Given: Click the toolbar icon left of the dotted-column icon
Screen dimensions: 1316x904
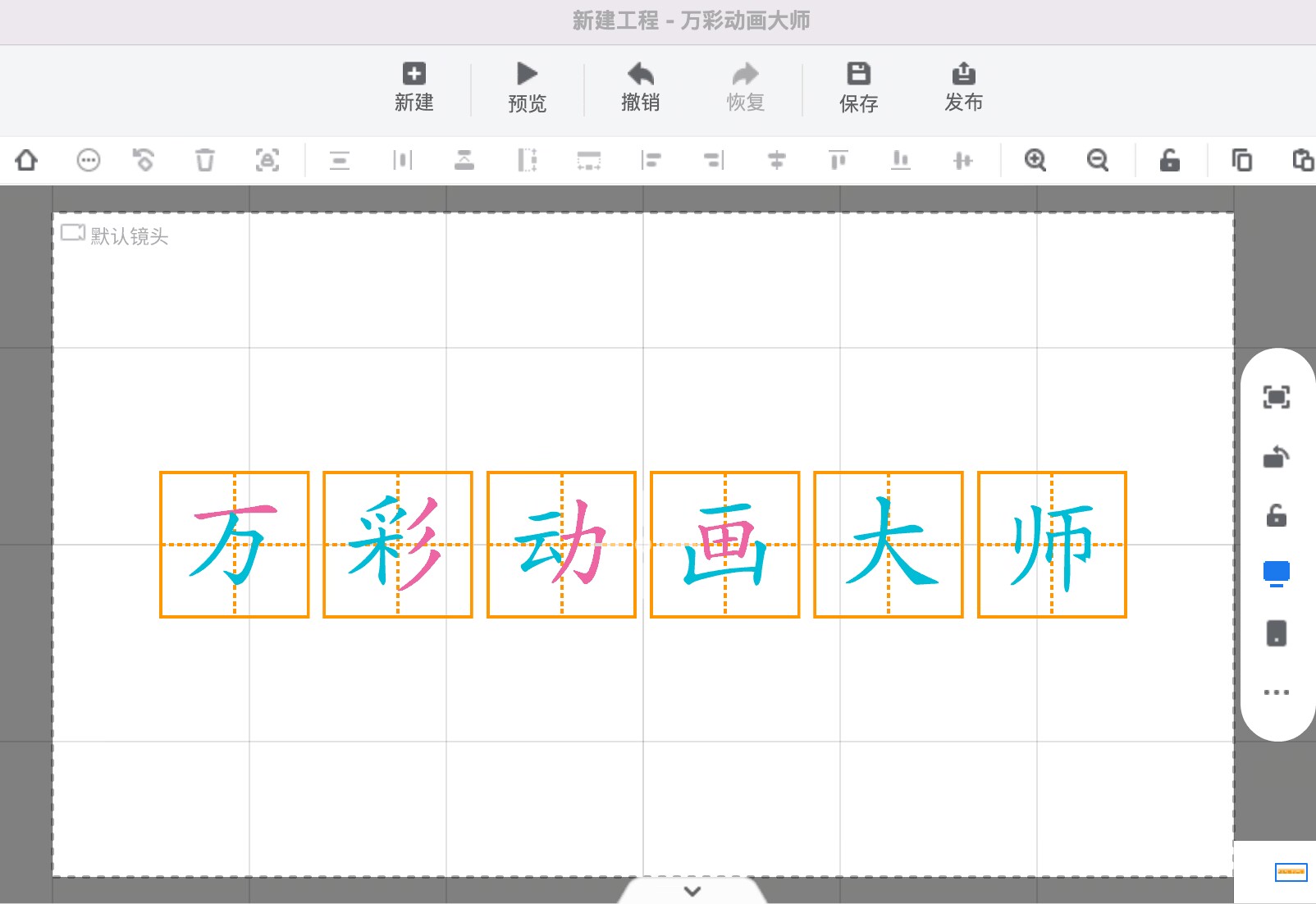Looking at the screenshot, I should 464,160.
